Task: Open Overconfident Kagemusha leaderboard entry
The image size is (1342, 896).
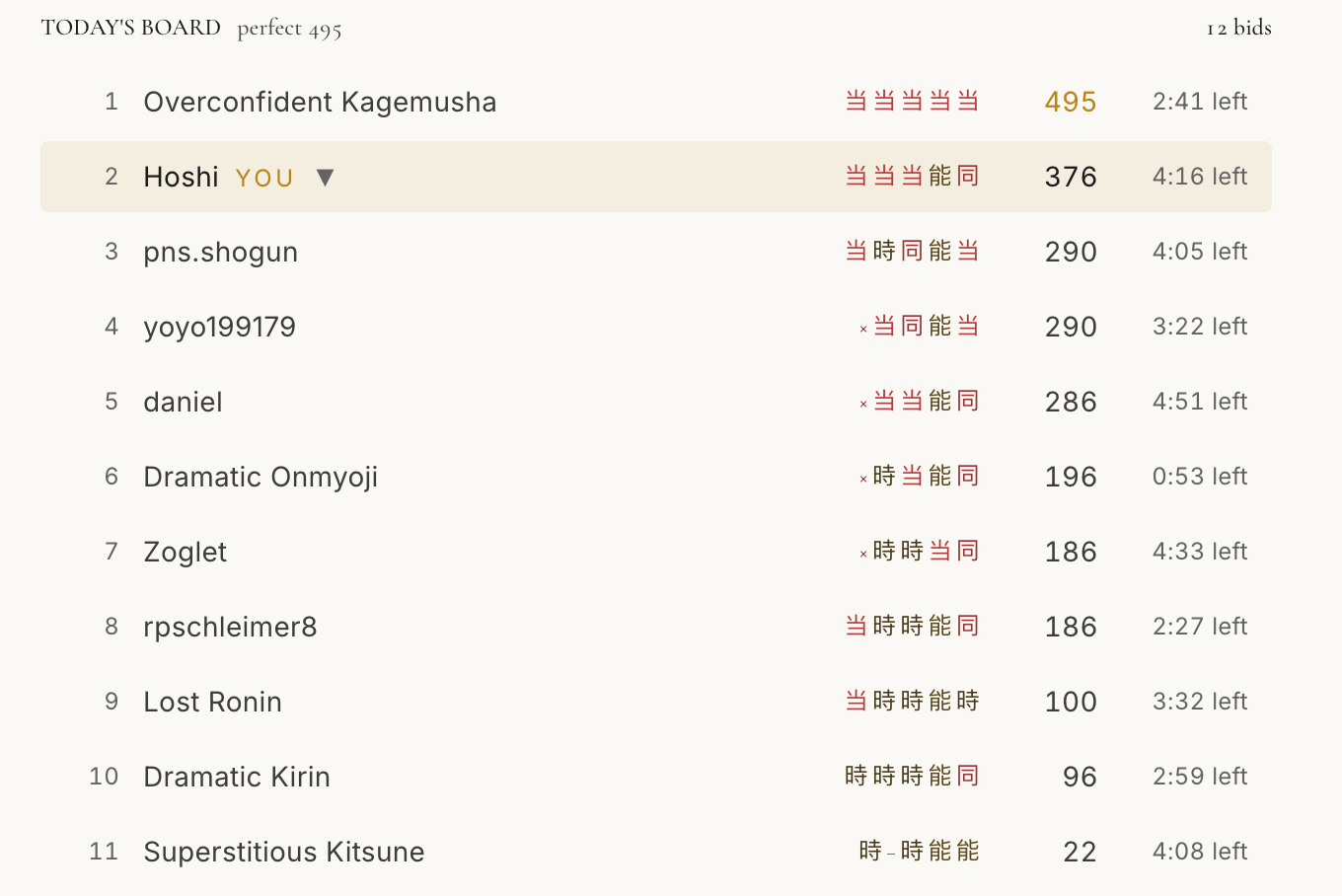Action: pyautogui.click(x=656, y=102)
